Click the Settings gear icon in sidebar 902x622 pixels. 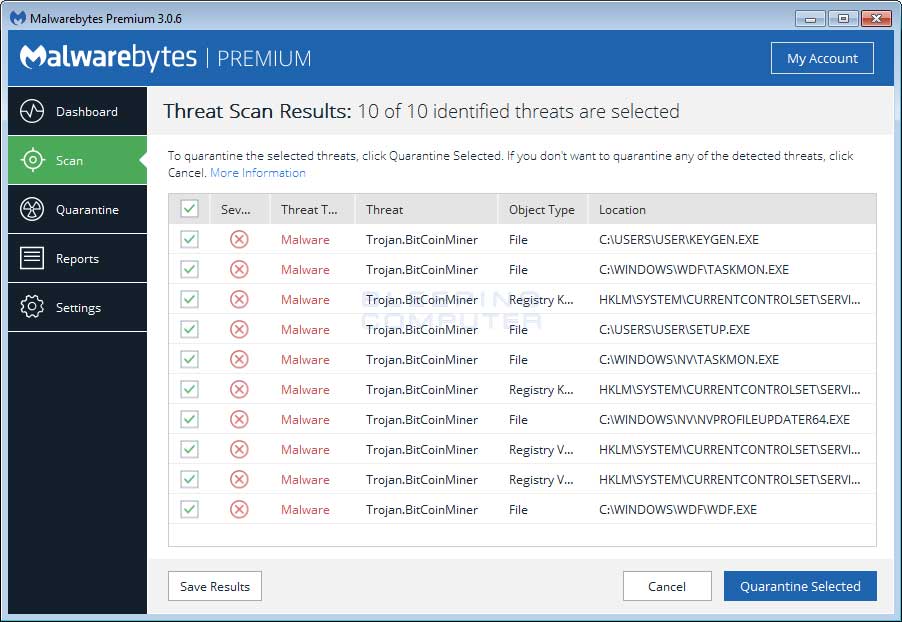(x=32, y=307)
